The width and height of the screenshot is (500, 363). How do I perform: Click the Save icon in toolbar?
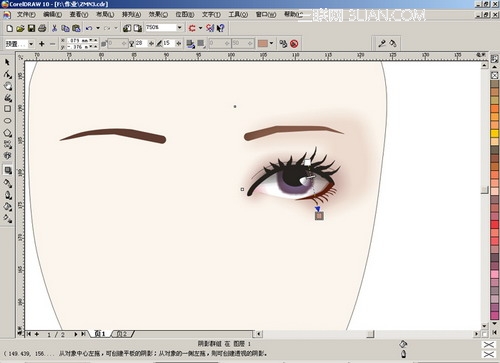(x=31, y=28)
